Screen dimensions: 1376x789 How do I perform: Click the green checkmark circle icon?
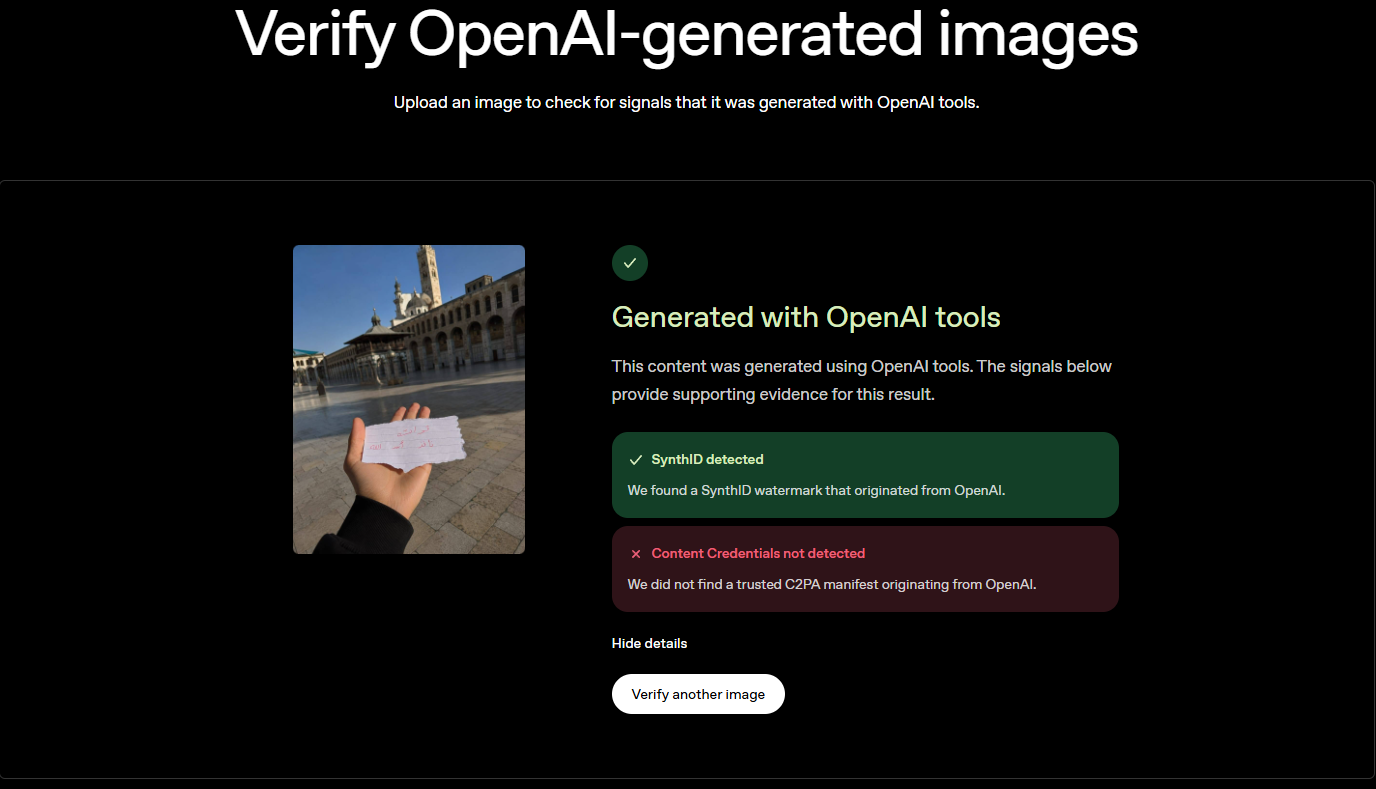point(630,263)
